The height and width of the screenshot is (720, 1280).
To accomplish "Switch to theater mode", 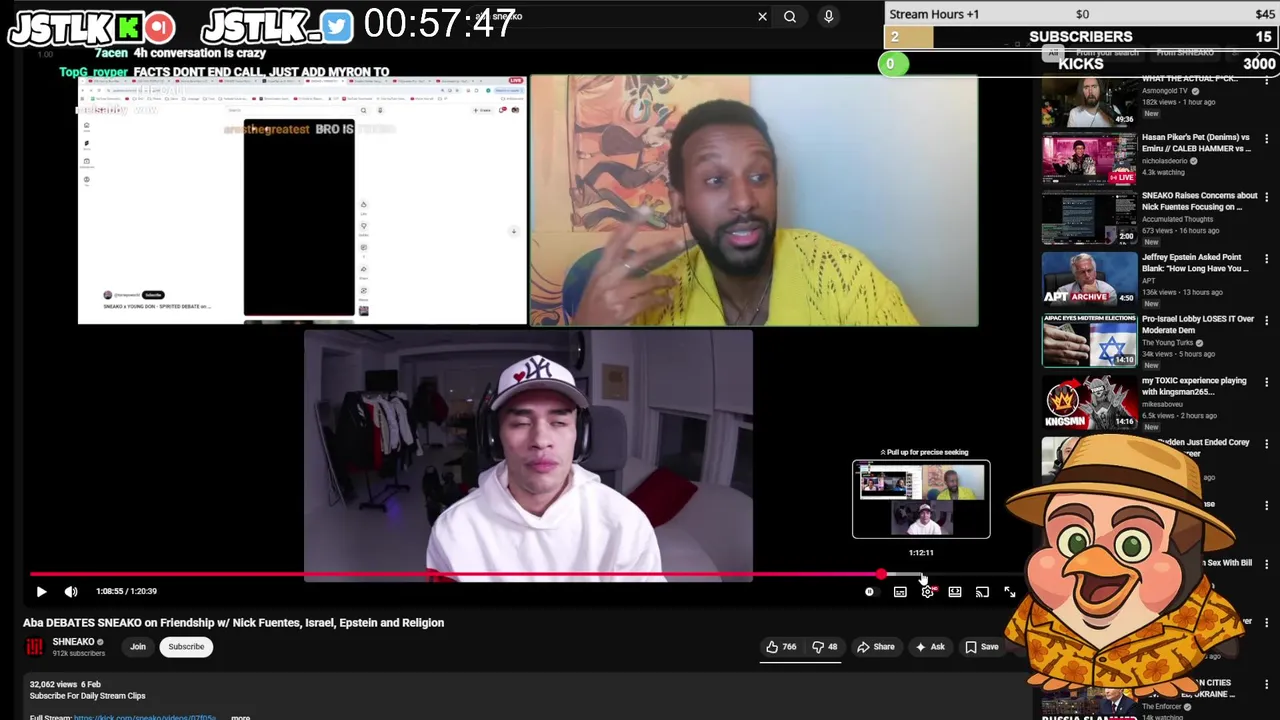I will pyautogui.click(x=955, y=592).
